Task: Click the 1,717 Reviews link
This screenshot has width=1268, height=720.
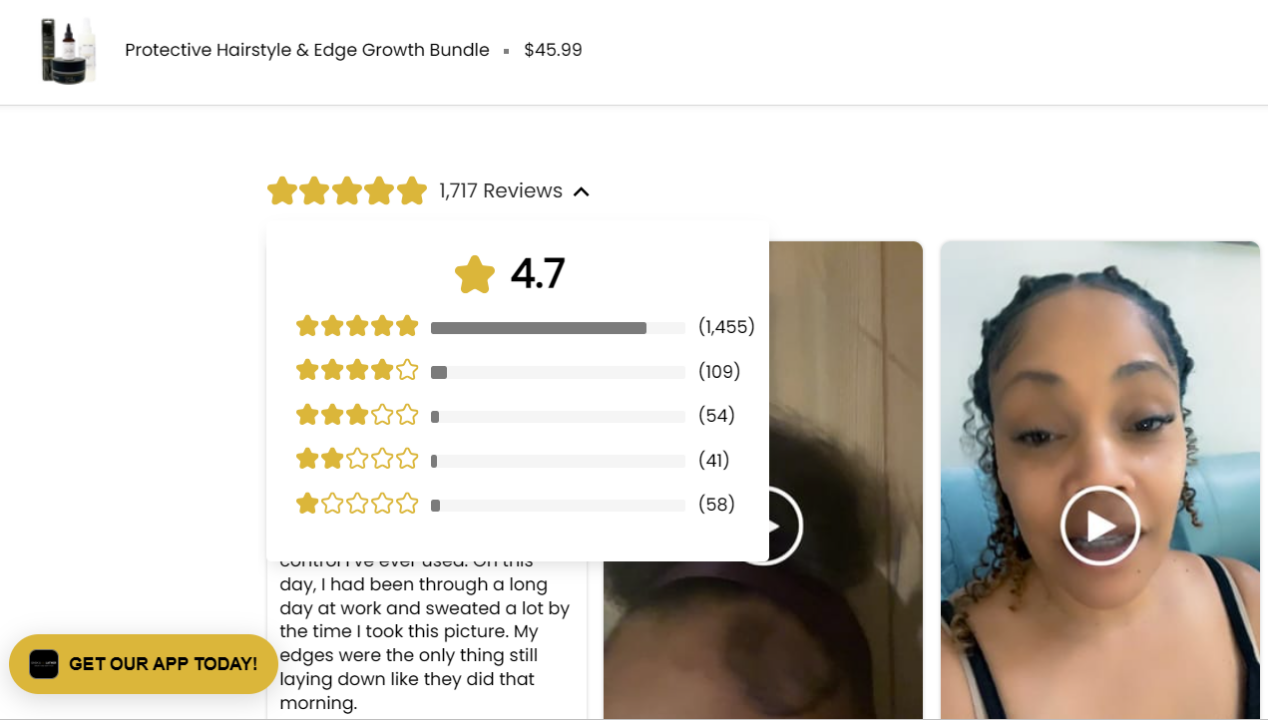Action: [x=501, y=191]
